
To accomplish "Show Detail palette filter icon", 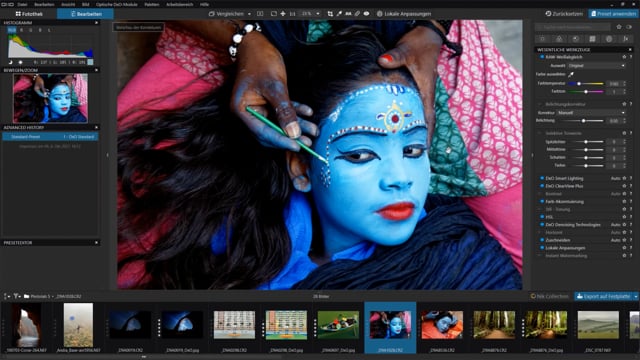I will tap(576, 39).
